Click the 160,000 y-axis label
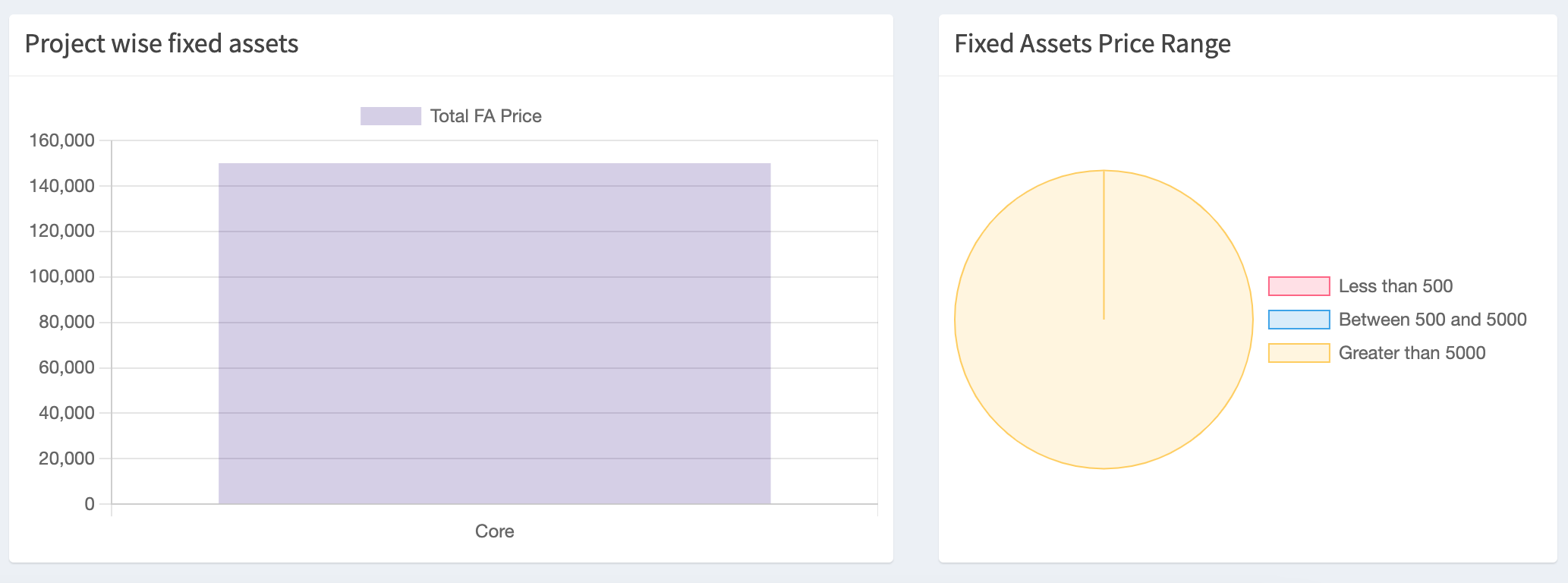Image resolution: width=1568 pixels, height=583 pixels. [x=62, y=140]
